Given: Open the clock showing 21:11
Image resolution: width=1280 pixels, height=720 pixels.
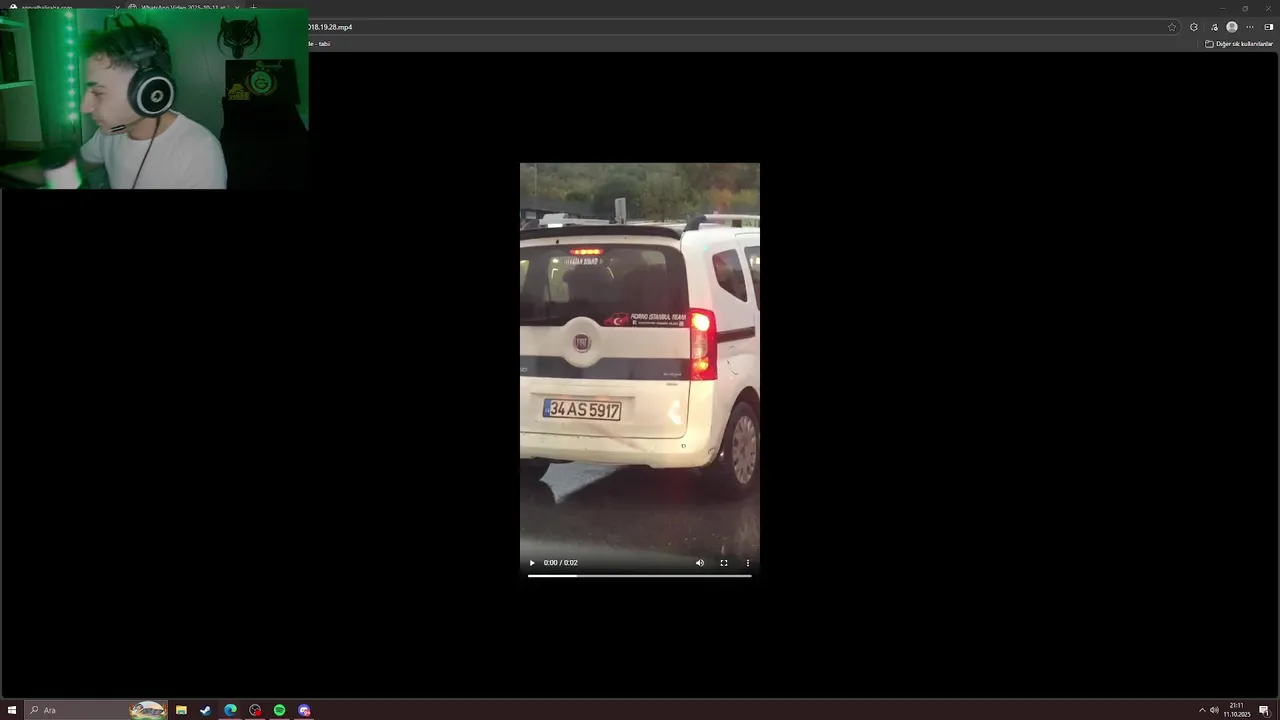Looking at the screenshot, I should 1237,710.
